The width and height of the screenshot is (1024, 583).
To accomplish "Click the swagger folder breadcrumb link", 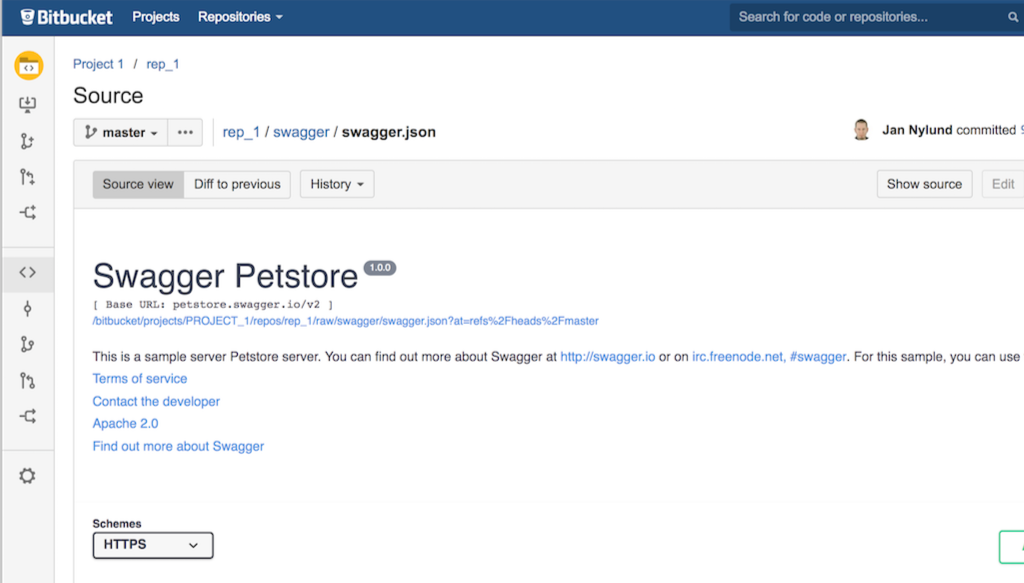I will point(301,132).
